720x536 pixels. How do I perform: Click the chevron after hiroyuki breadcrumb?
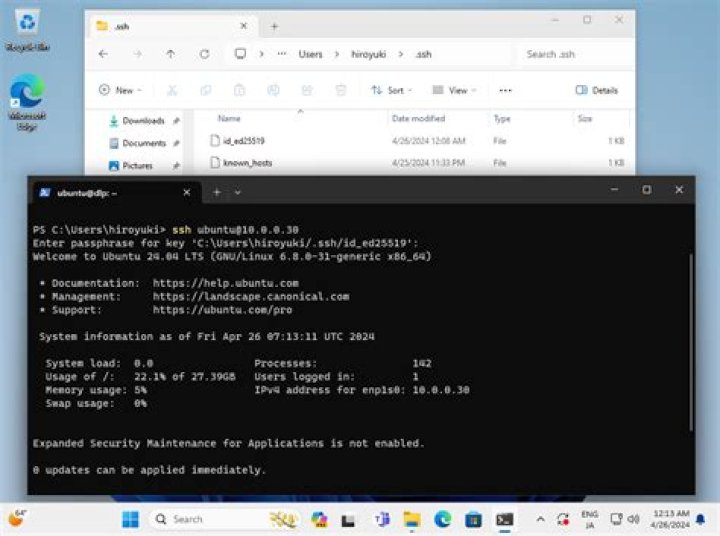pyautogui.click(x=400, y=54)
